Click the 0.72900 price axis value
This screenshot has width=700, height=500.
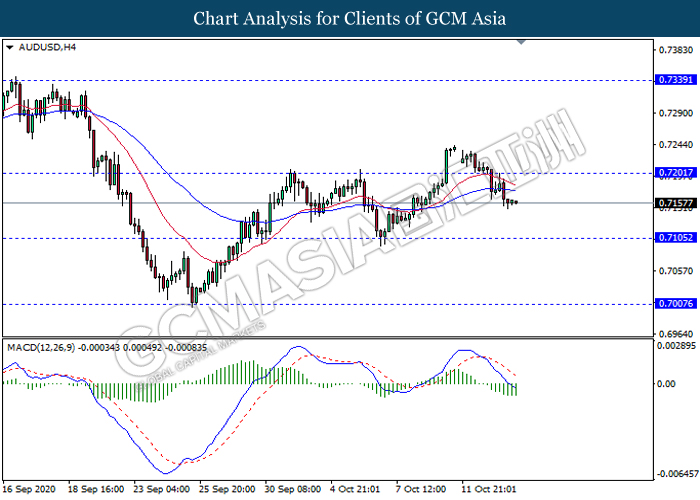676,113
